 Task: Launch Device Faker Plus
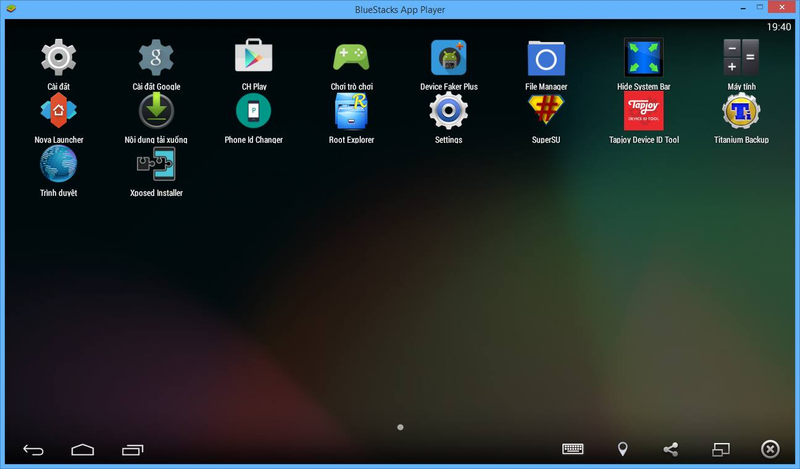448,57
